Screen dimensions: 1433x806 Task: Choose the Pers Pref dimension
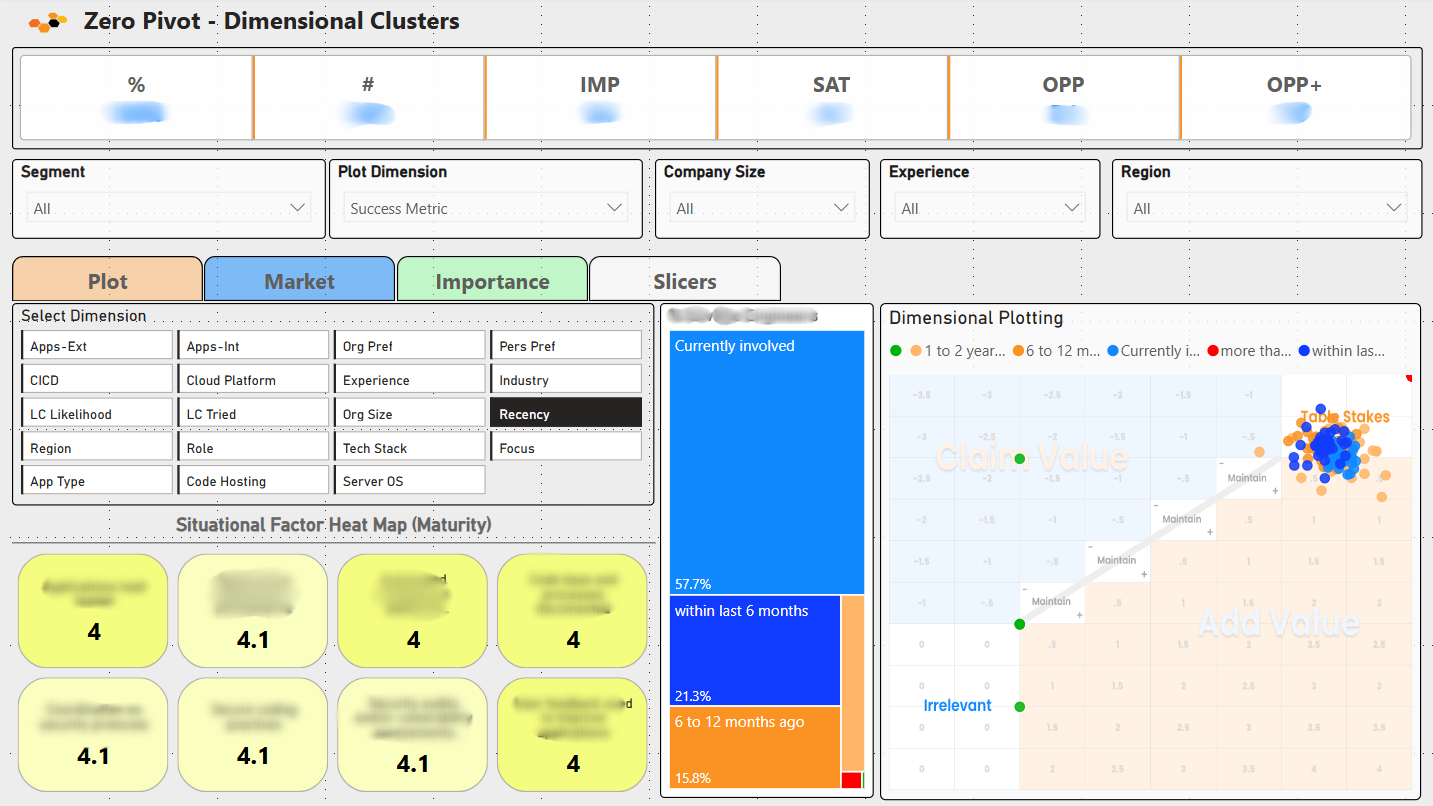pos(566,346)
